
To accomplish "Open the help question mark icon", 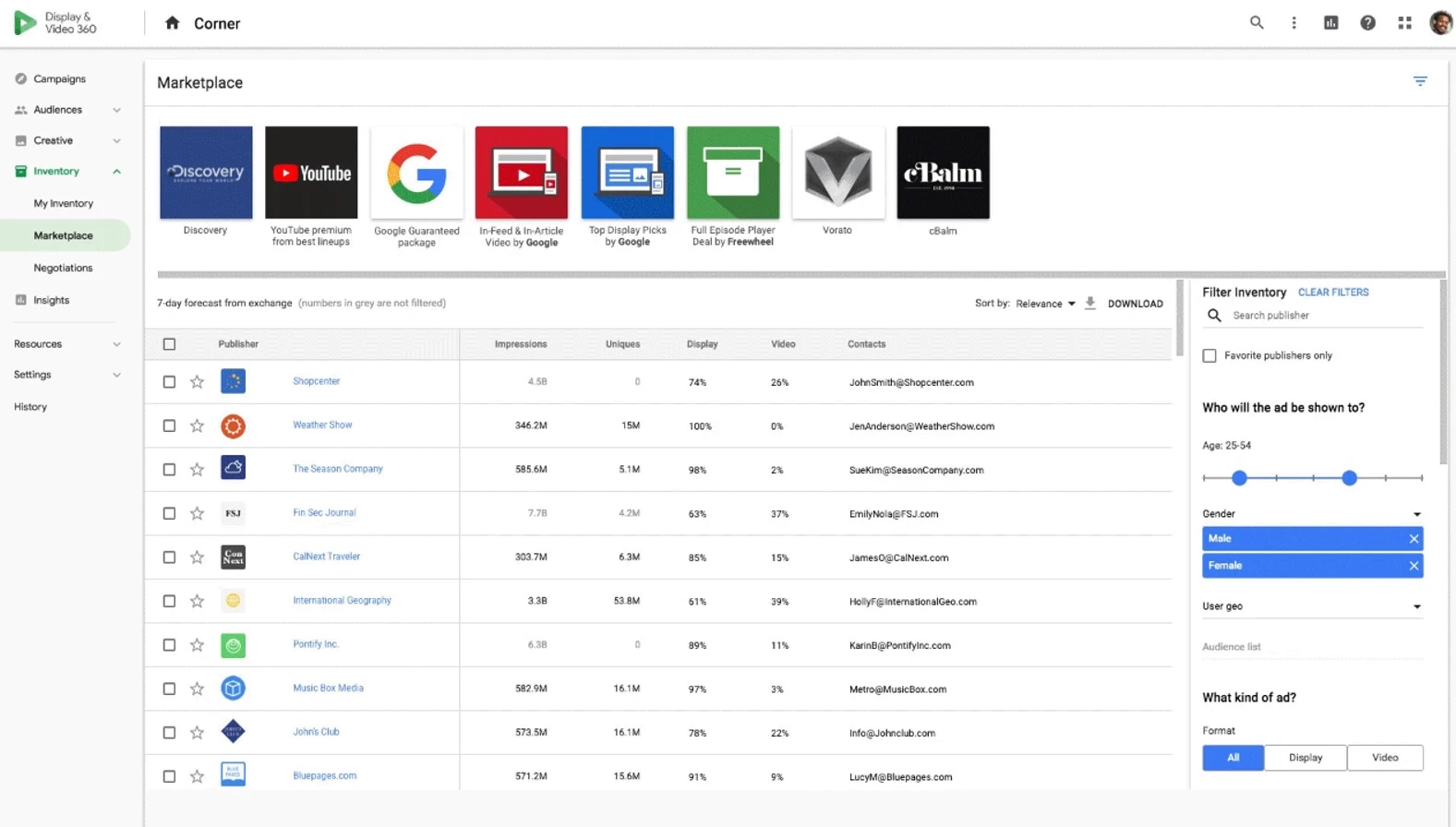I will pos(1367,23).
